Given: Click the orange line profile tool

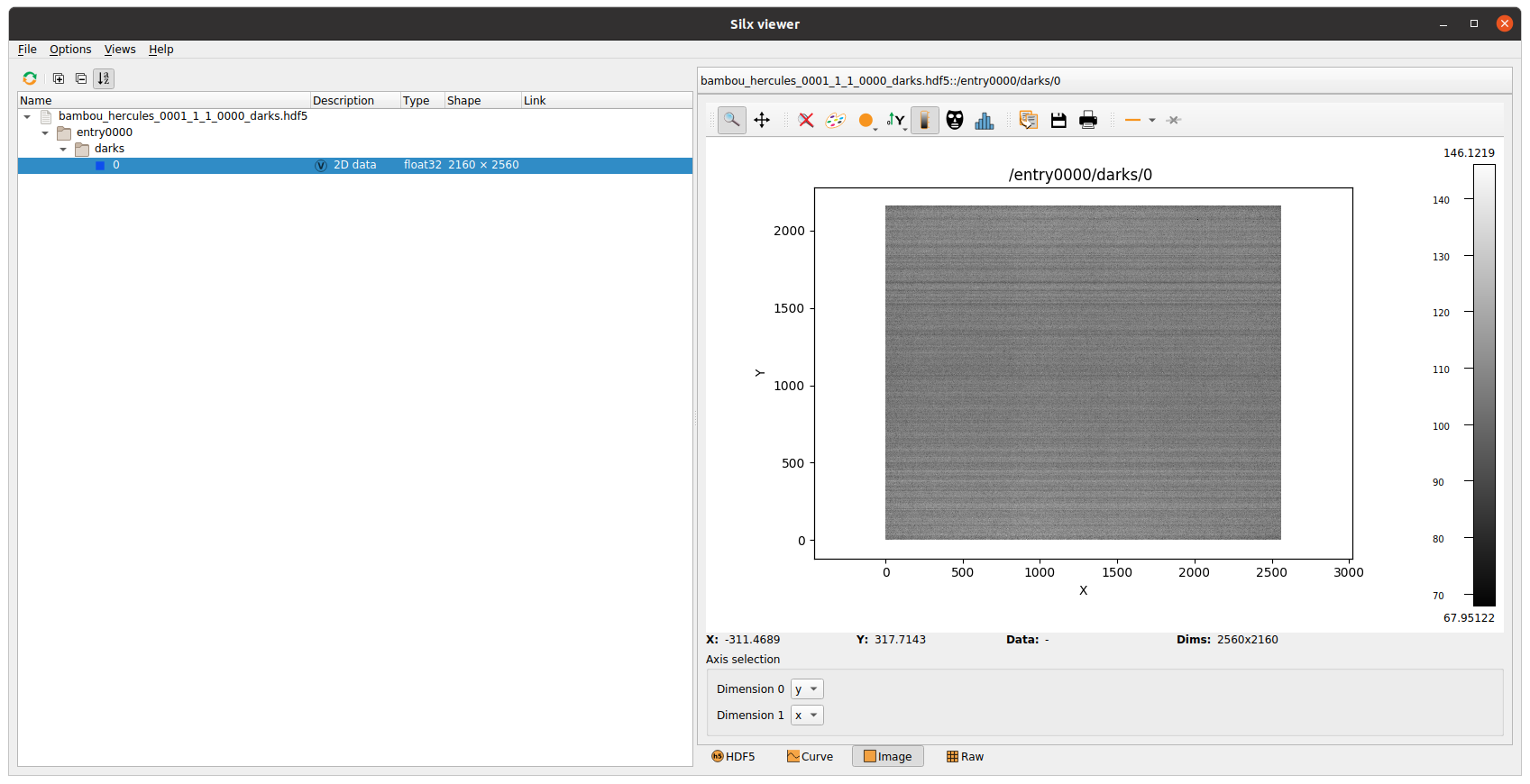Looking at the screenshot, I should tap(1133, 120).
